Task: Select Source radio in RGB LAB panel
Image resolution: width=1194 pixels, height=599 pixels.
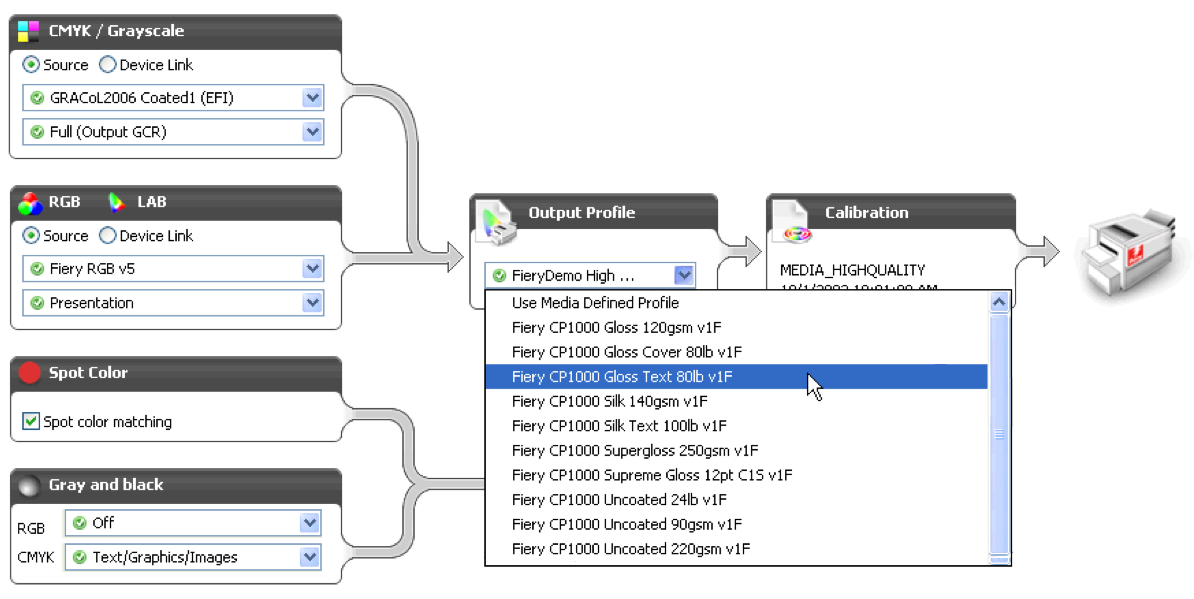Action: 31,236
